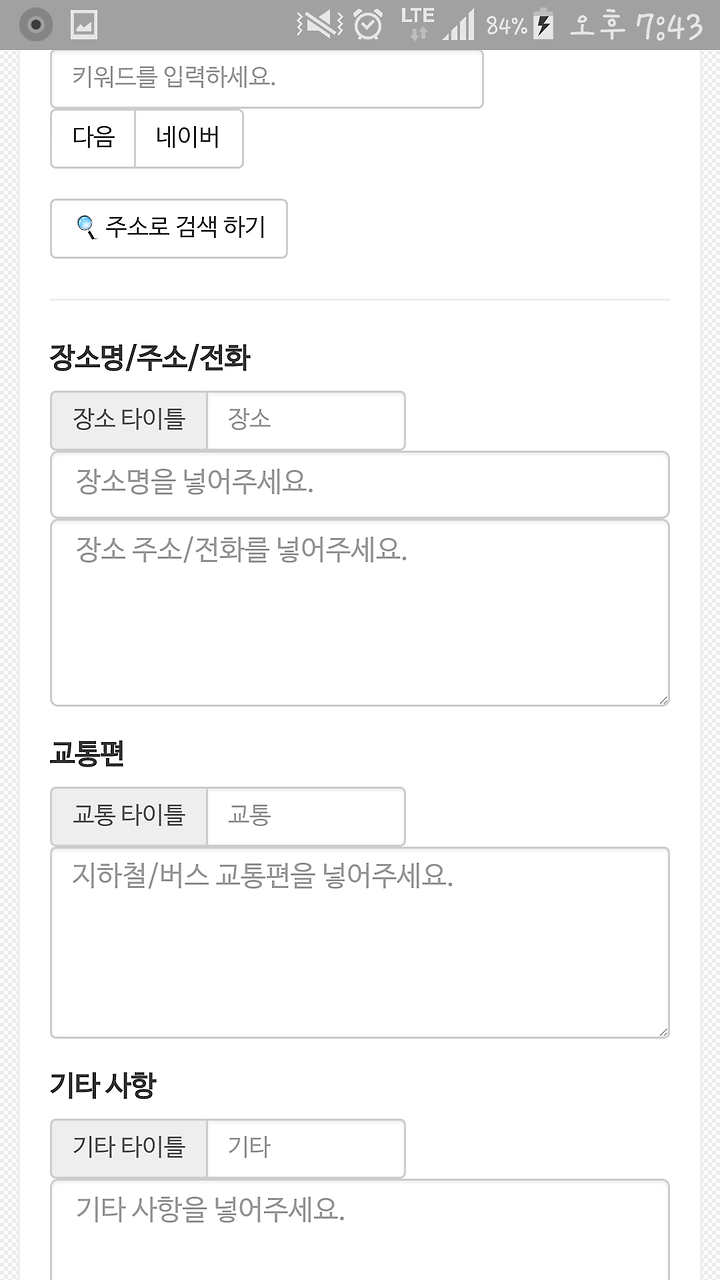Select the 다음 map provider button
The height and width of the screenshot is (1280, 720).
coord(93,138)
